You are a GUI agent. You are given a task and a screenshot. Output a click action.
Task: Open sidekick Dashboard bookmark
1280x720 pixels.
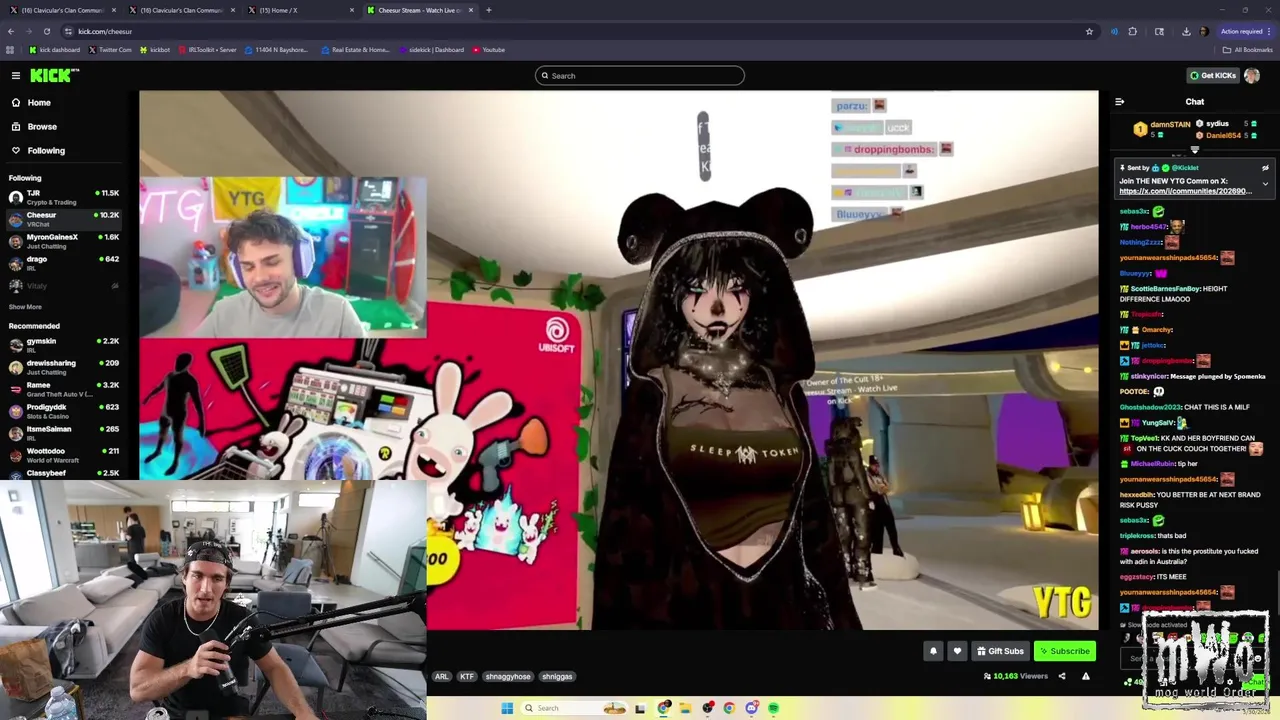click(x=431, y=49)
